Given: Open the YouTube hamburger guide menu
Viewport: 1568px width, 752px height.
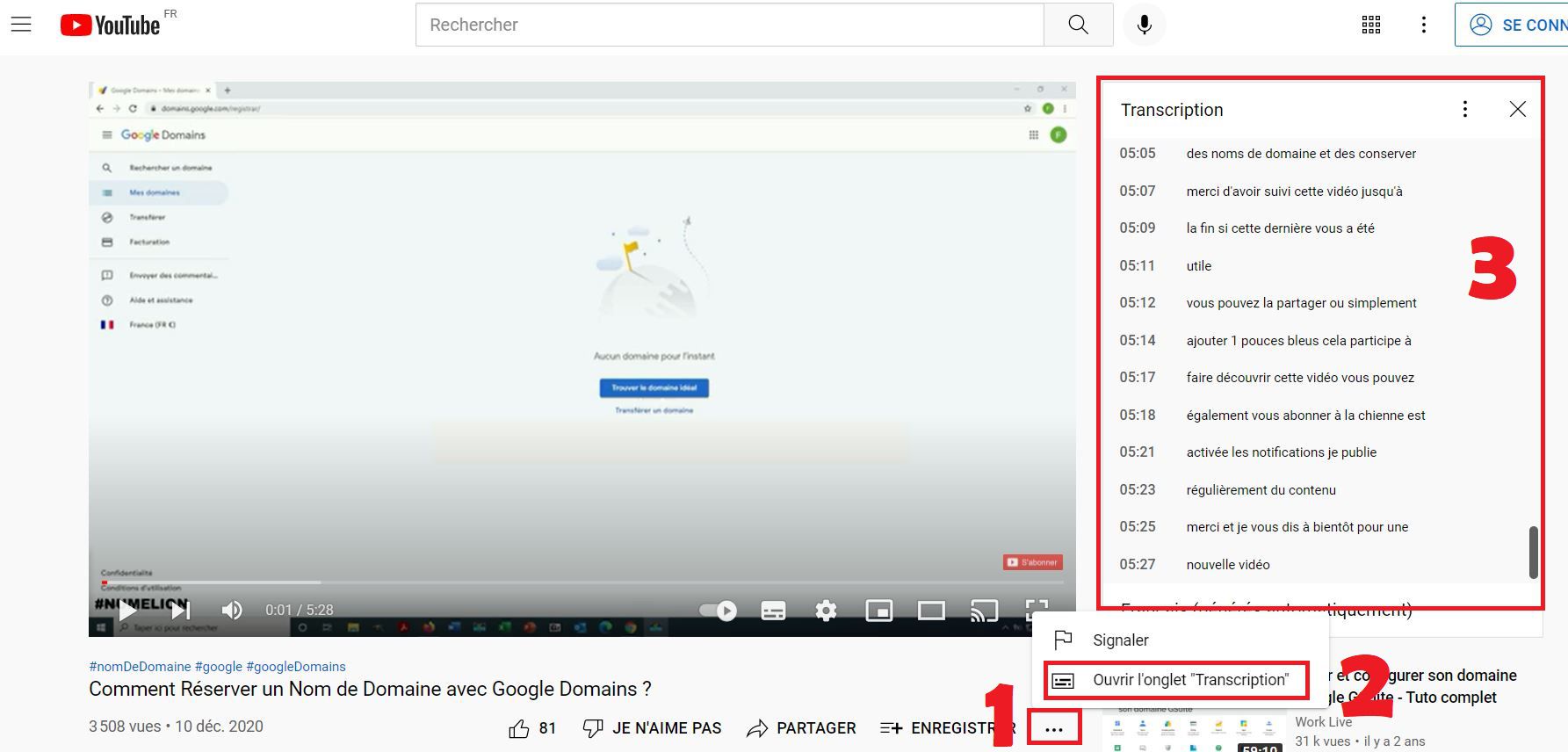Looking at the screenshot, I should pyautogui.click(x=21, y=25).
